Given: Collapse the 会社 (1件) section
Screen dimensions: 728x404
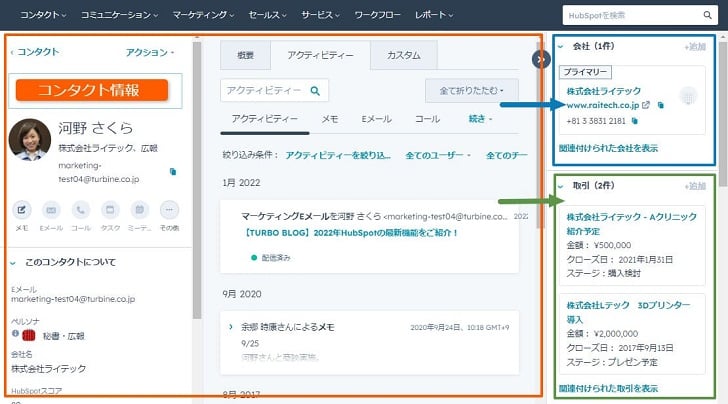Looking at the screenshot, I should tap(560, 46).
